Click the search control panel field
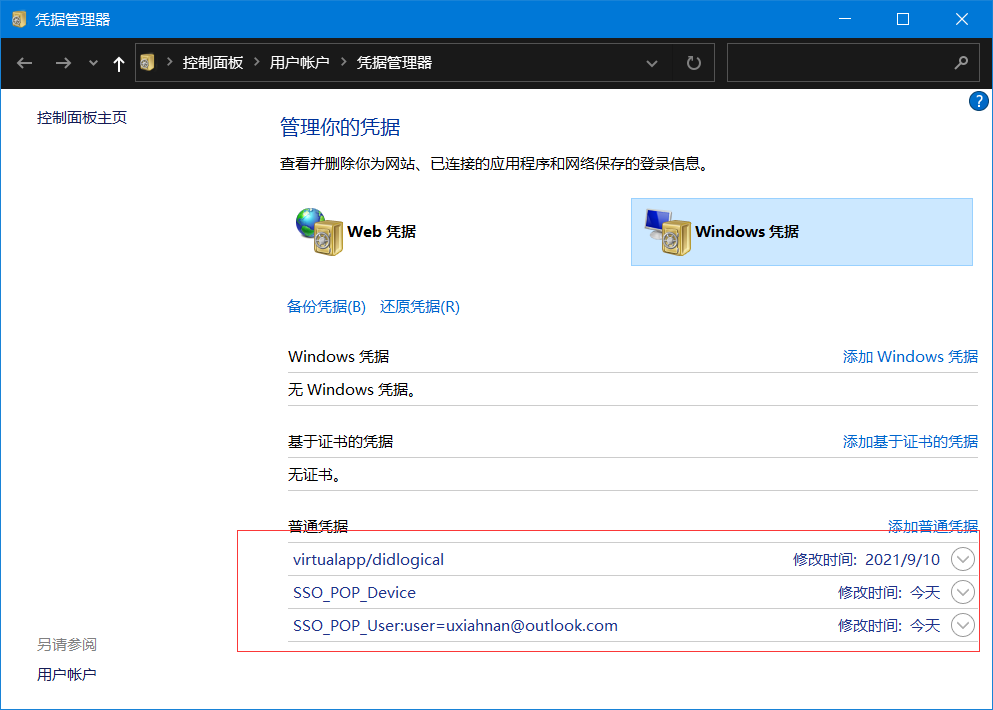 coord(853,63)
